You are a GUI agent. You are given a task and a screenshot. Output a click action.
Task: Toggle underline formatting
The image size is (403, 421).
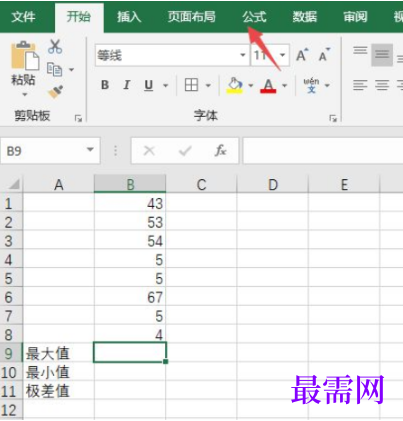tap(149, 85)
